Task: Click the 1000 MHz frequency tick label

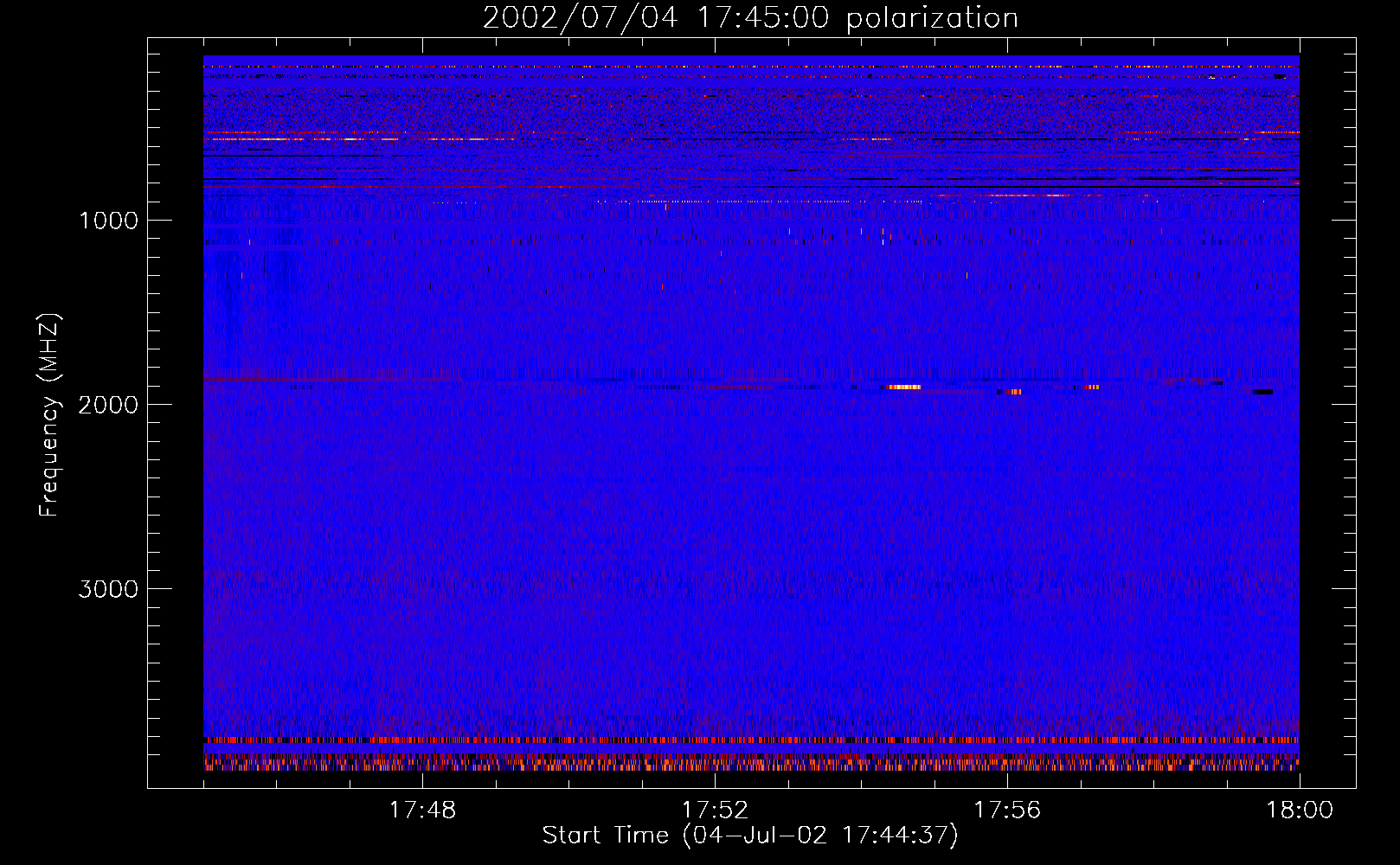Action: tap(108, 221)
